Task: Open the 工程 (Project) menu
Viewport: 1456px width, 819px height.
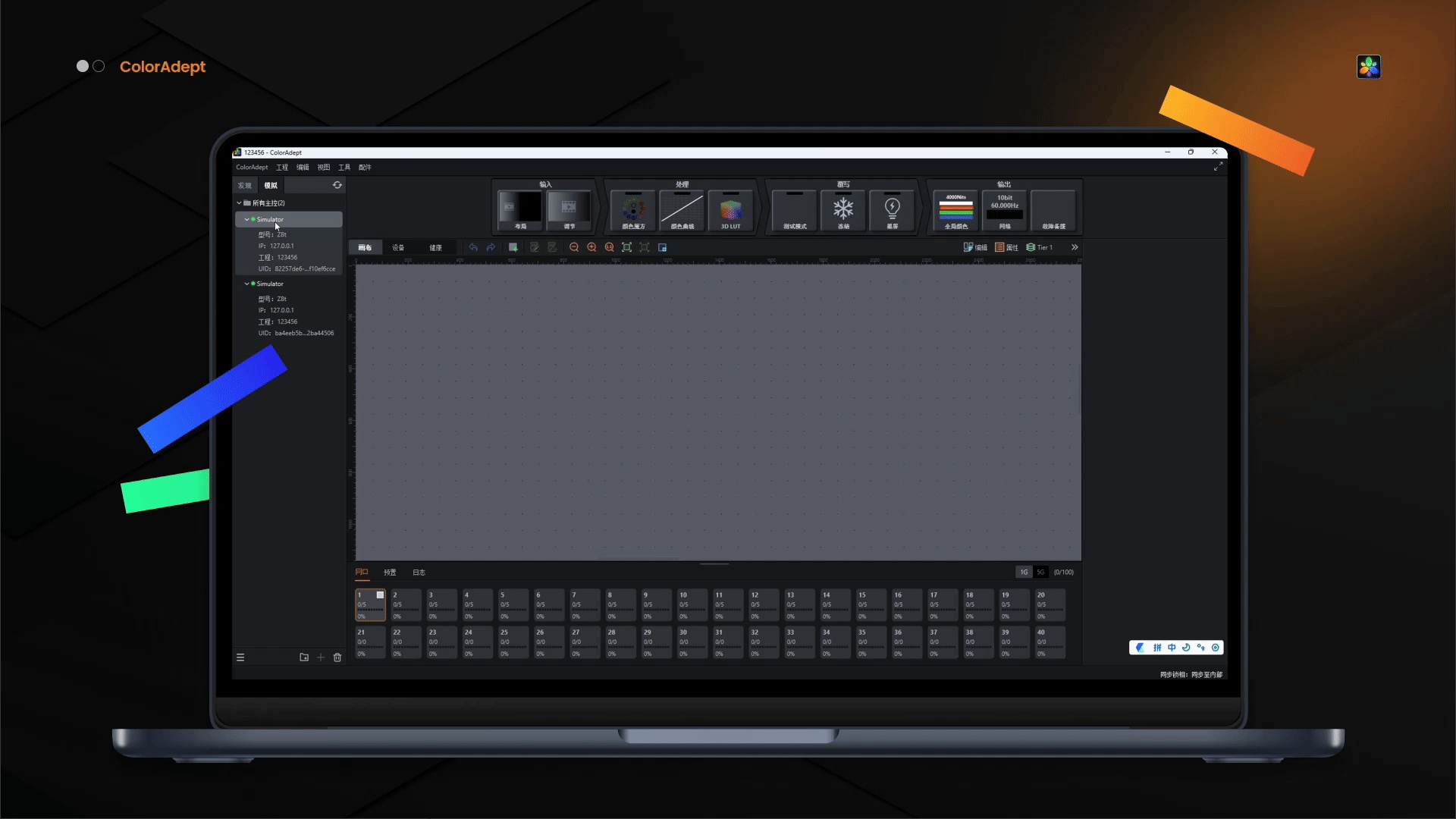Action: pos(282,168)
